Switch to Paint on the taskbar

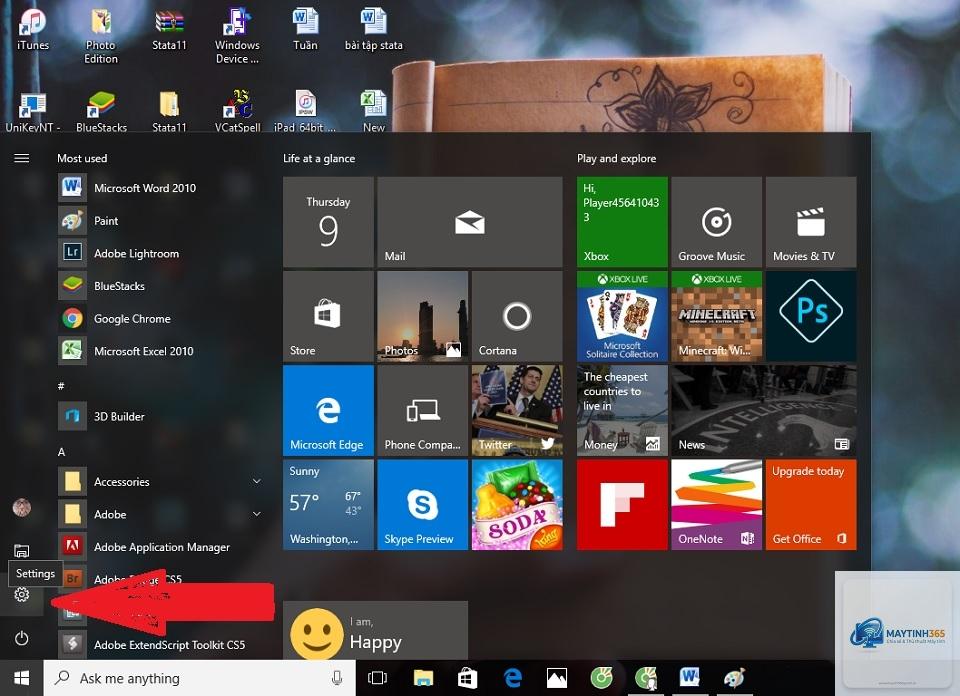734,678
